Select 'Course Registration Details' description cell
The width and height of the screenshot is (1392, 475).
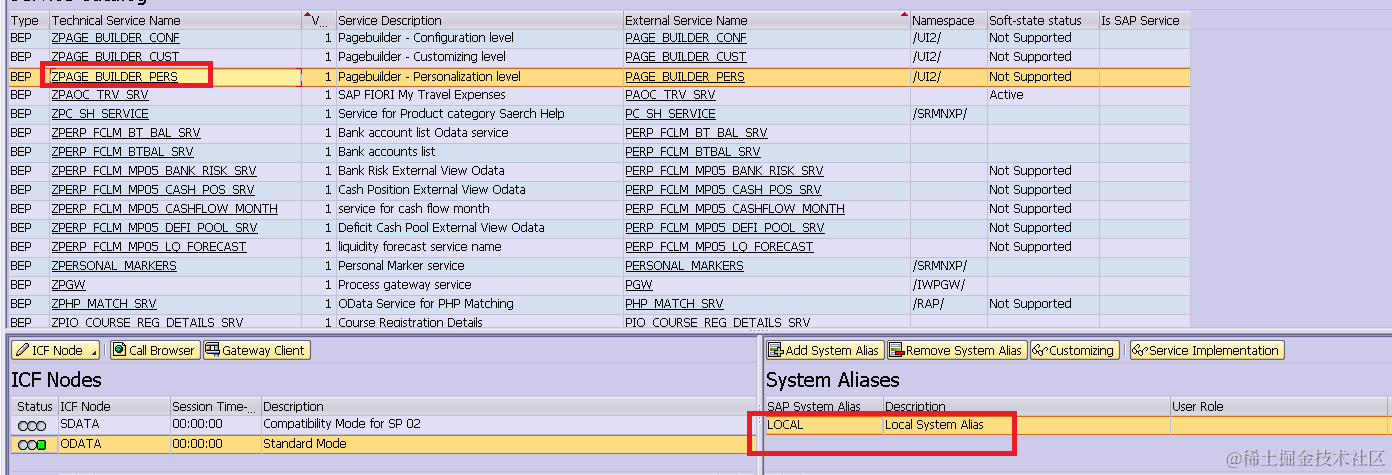(x=479, y=323)
